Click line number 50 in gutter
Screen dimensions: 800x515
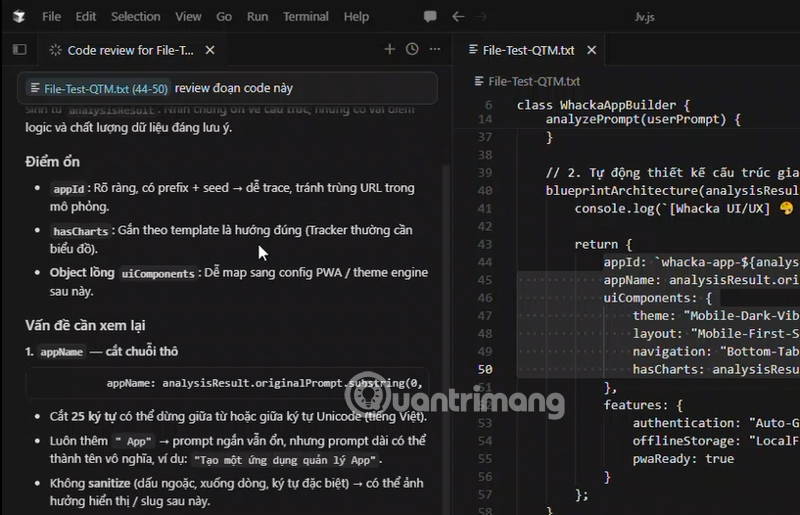[485, 370]
